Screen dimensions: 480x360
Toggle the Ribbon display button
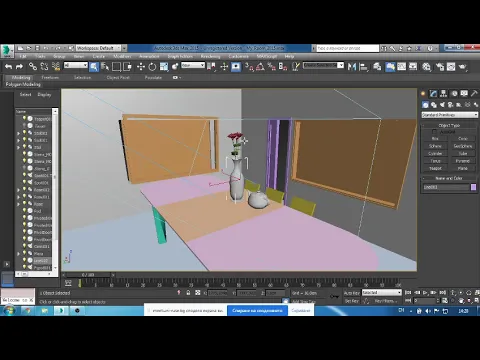click(390, 67)
